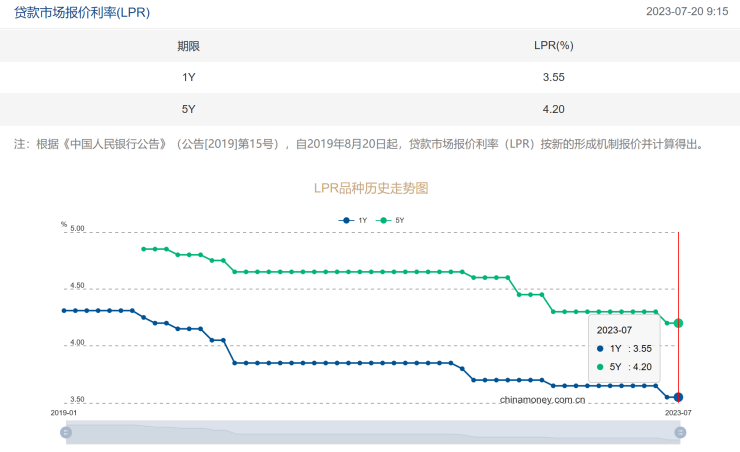This screenshot has width=740, height=452.
Task: Click the 5.00 y-axis label
Action: [77, 228]
